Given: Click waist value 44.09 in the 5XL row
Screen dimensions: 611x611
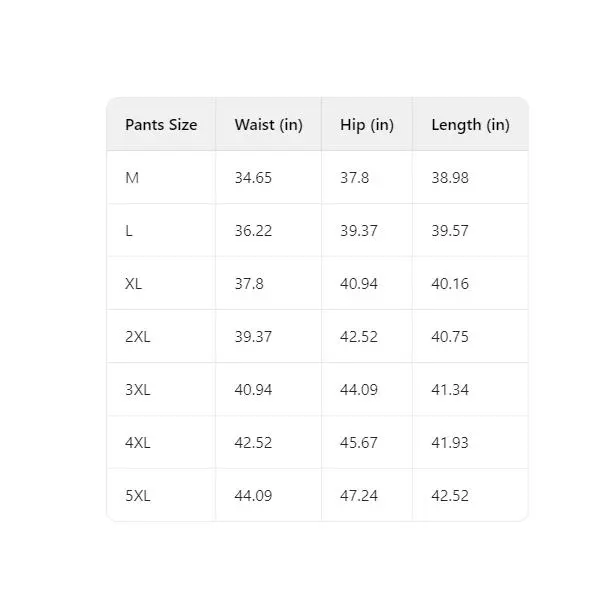Looking at the screenshot, I should click(253, 496).
